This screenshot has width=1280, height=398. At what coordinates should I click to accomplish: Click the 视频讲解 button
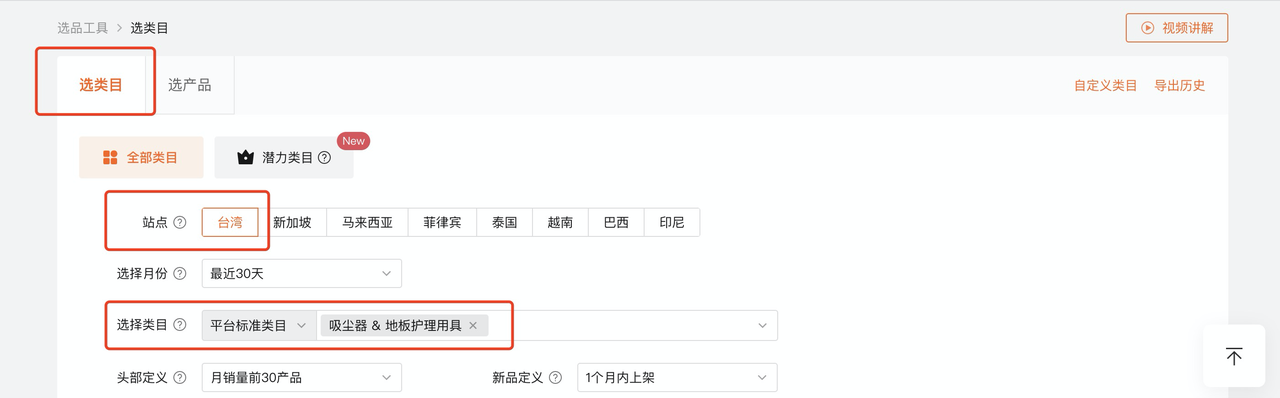tap(1177, 28)
